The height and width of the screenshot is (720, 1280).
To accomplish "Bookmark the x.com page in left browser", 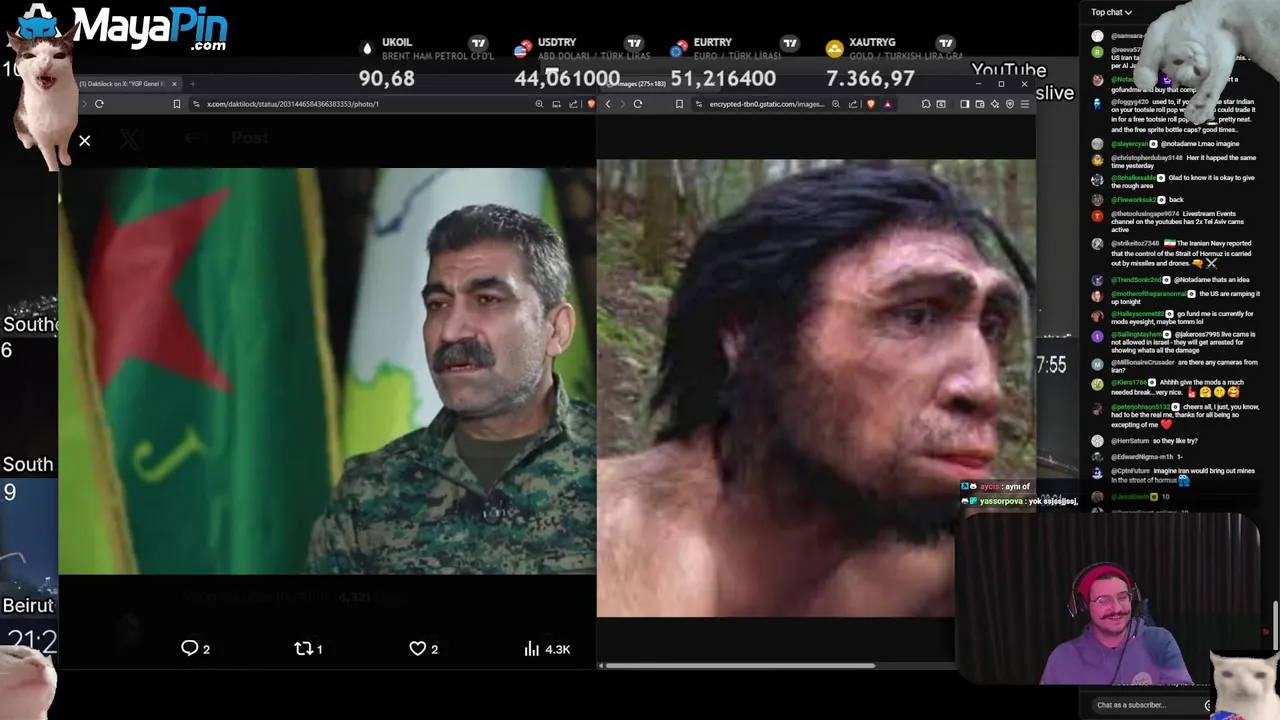I will pos(177,104).
